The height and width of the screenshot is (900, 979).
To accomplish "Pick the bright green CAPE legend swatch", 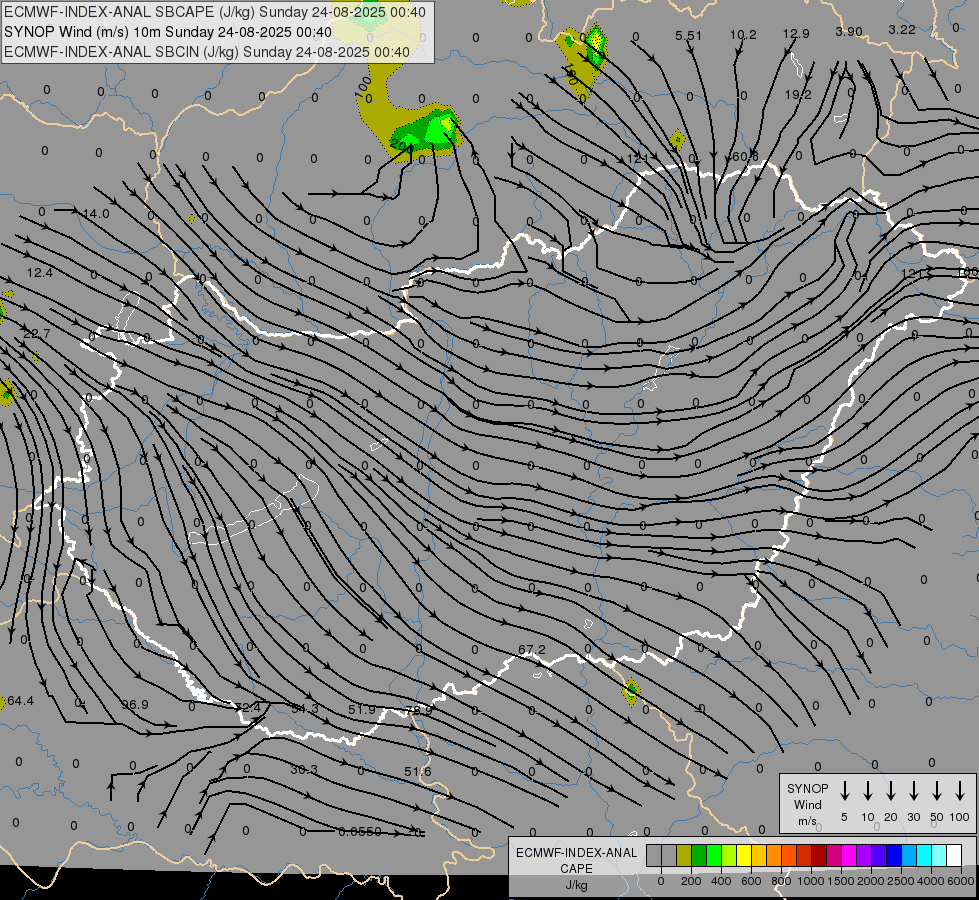I will pyautogui.click(x=714, y=856).
